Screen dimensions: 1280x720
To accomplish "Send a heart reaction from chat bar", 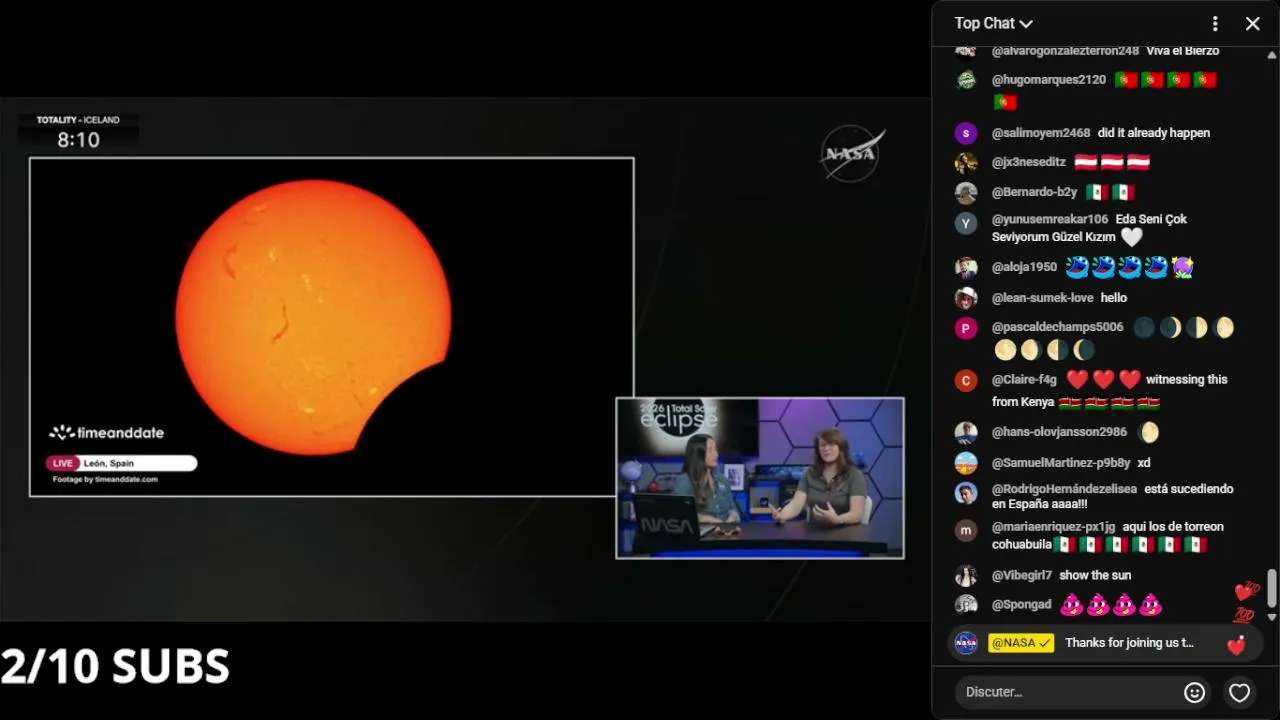I will click(1240, 692).
